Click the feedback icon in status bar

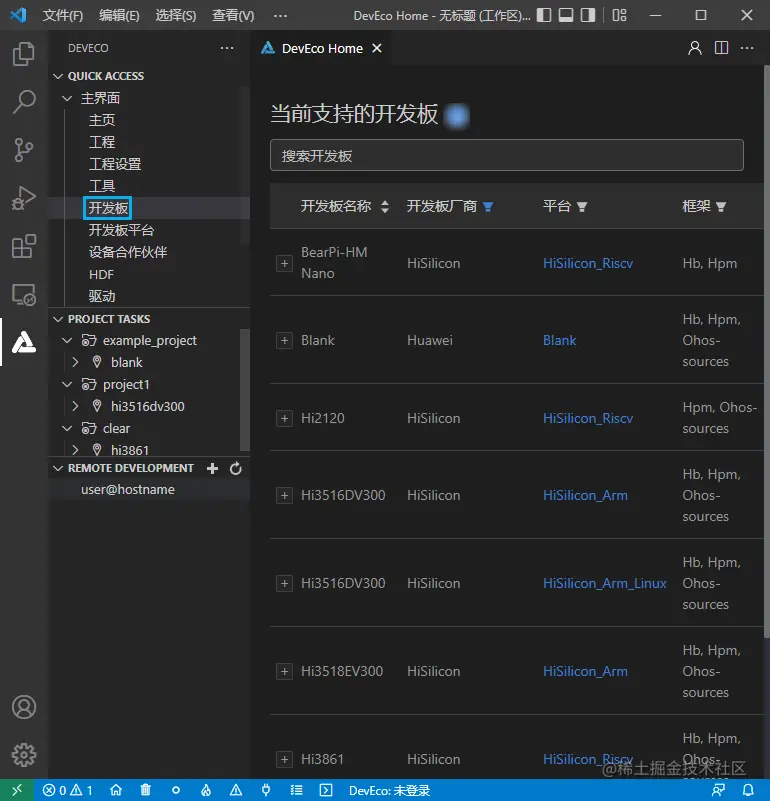click(x=718, y=790)
